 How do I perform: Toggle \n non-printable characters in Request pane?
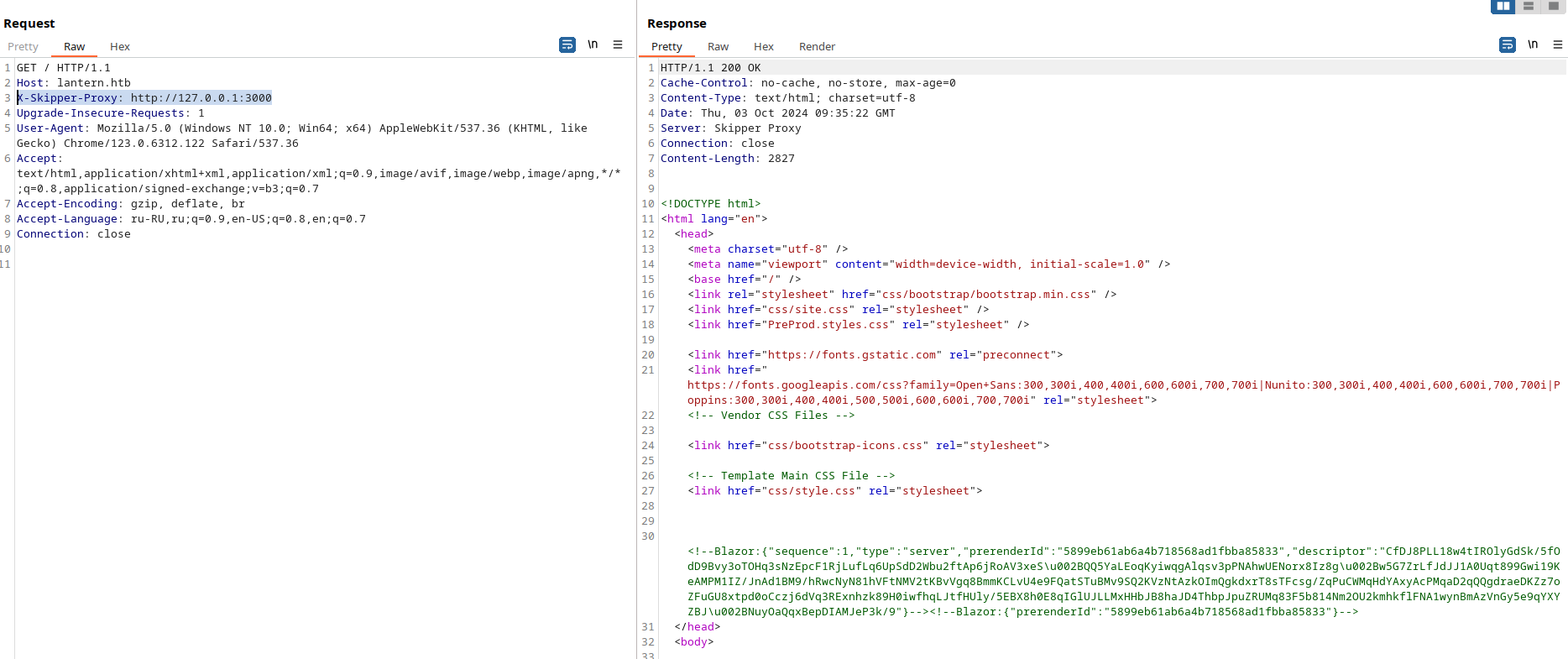(593, 44)
